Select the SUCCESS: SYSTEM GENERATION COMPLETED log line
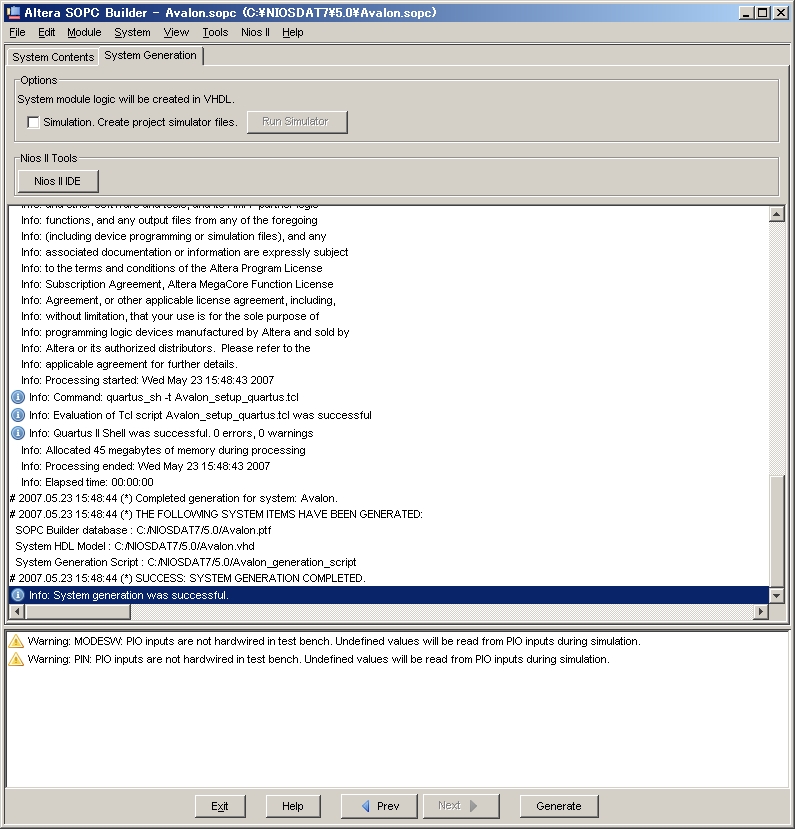 pyautogui.click(x=190, y=578)
